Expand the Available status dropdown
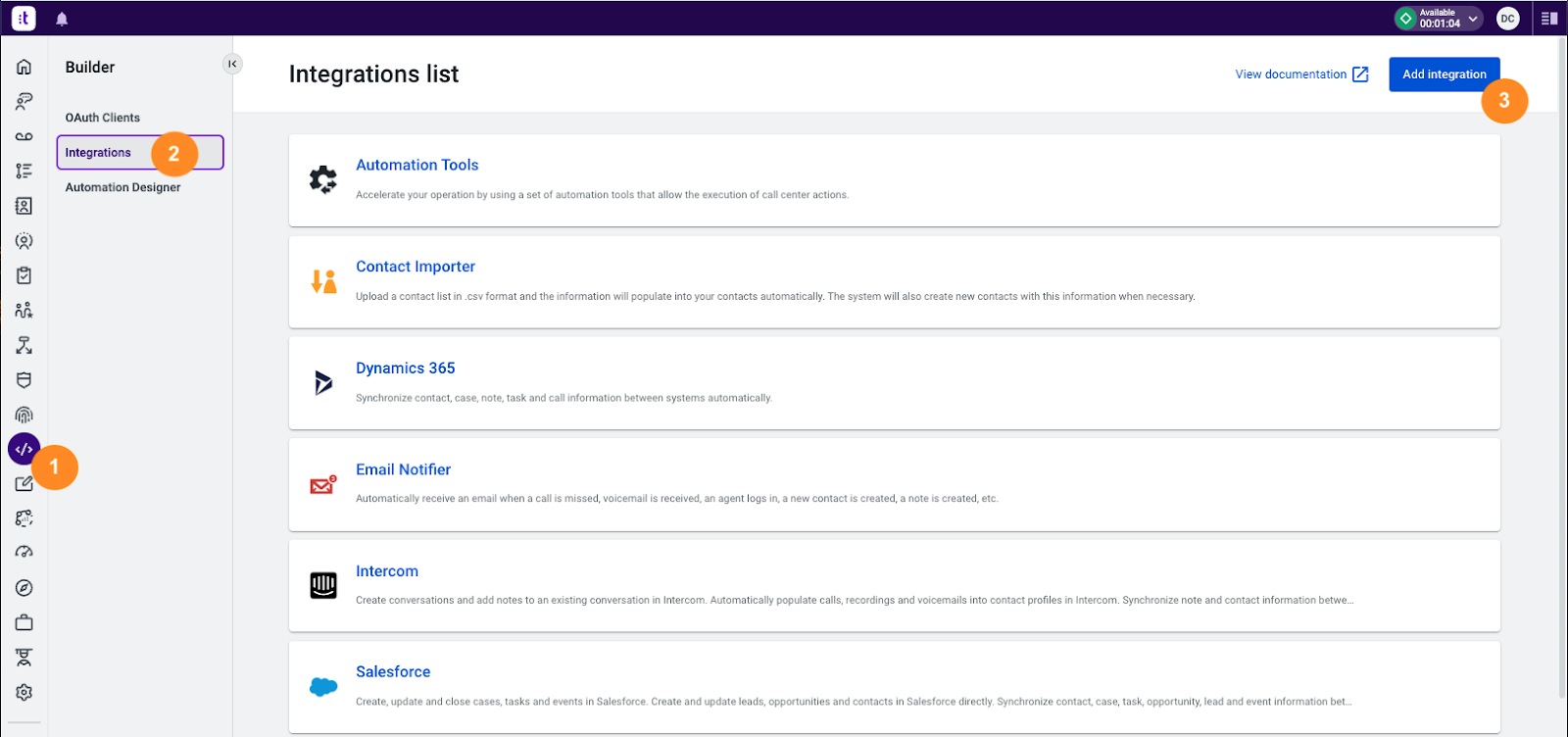This screenshot has height=737, width=1568. point(1472,19)
